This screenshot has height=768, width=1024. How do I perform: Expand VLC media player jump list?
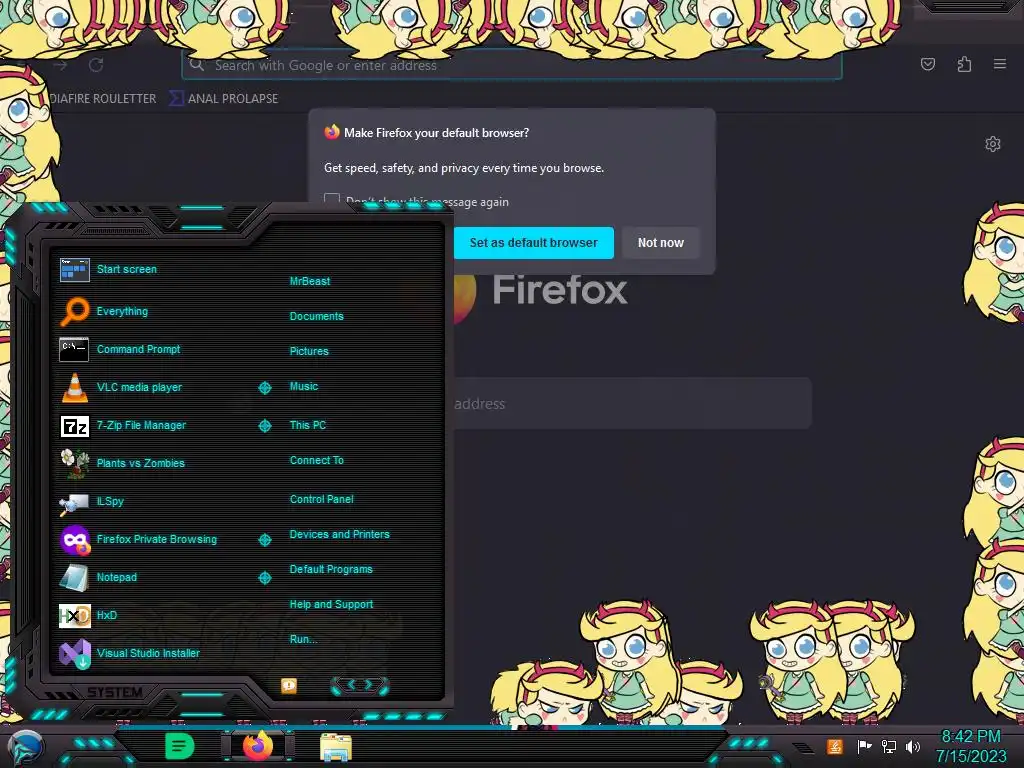coord(264,388)
